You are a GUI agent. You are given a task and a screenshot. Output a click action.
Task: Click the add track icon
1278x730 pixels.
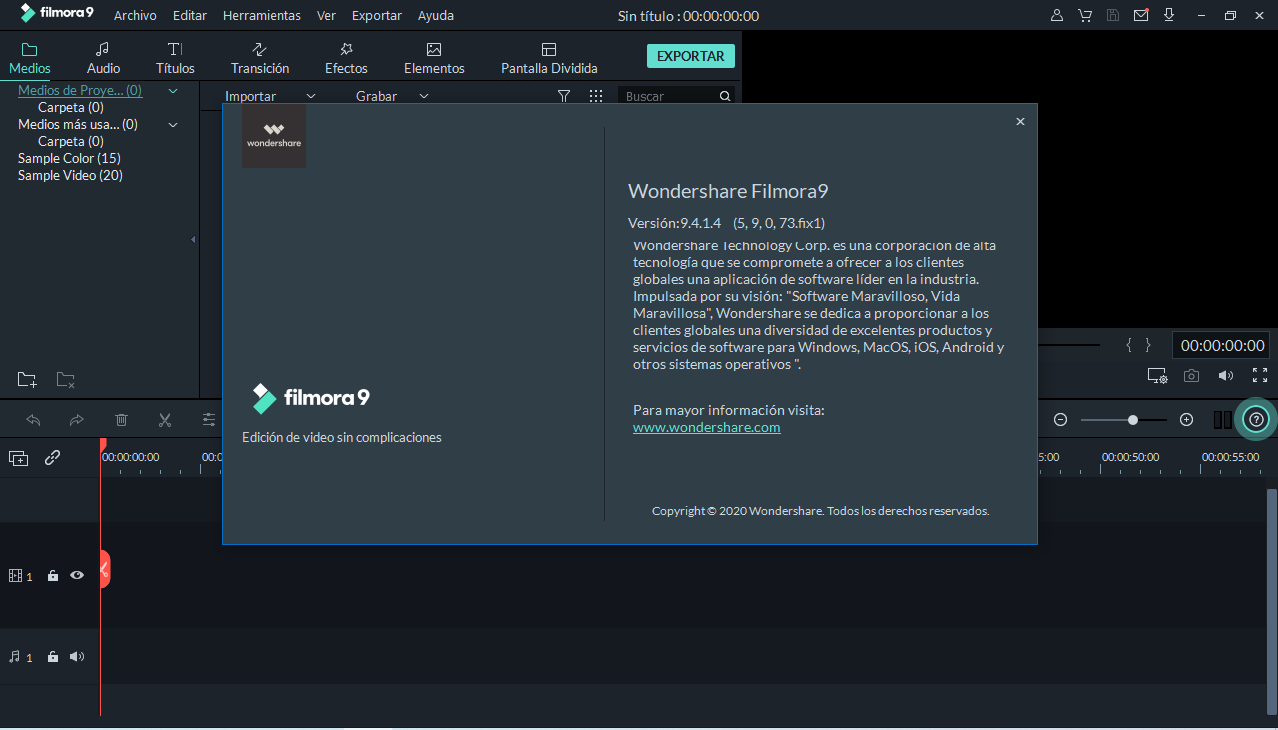click(19, 458)
